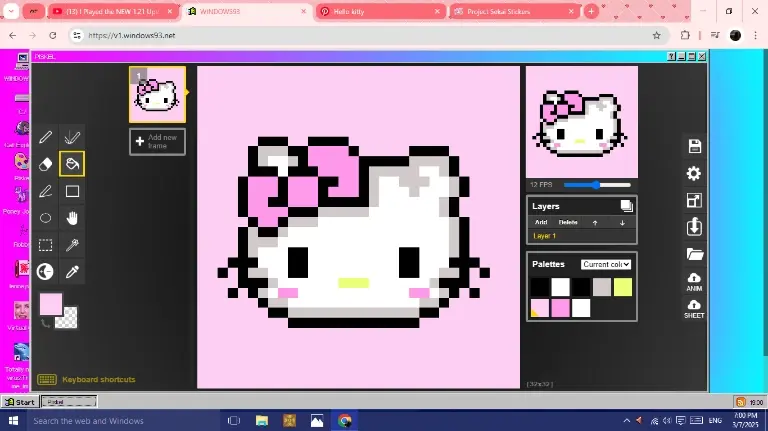Pick the primary light pink color swatch

tap(51, 304)
